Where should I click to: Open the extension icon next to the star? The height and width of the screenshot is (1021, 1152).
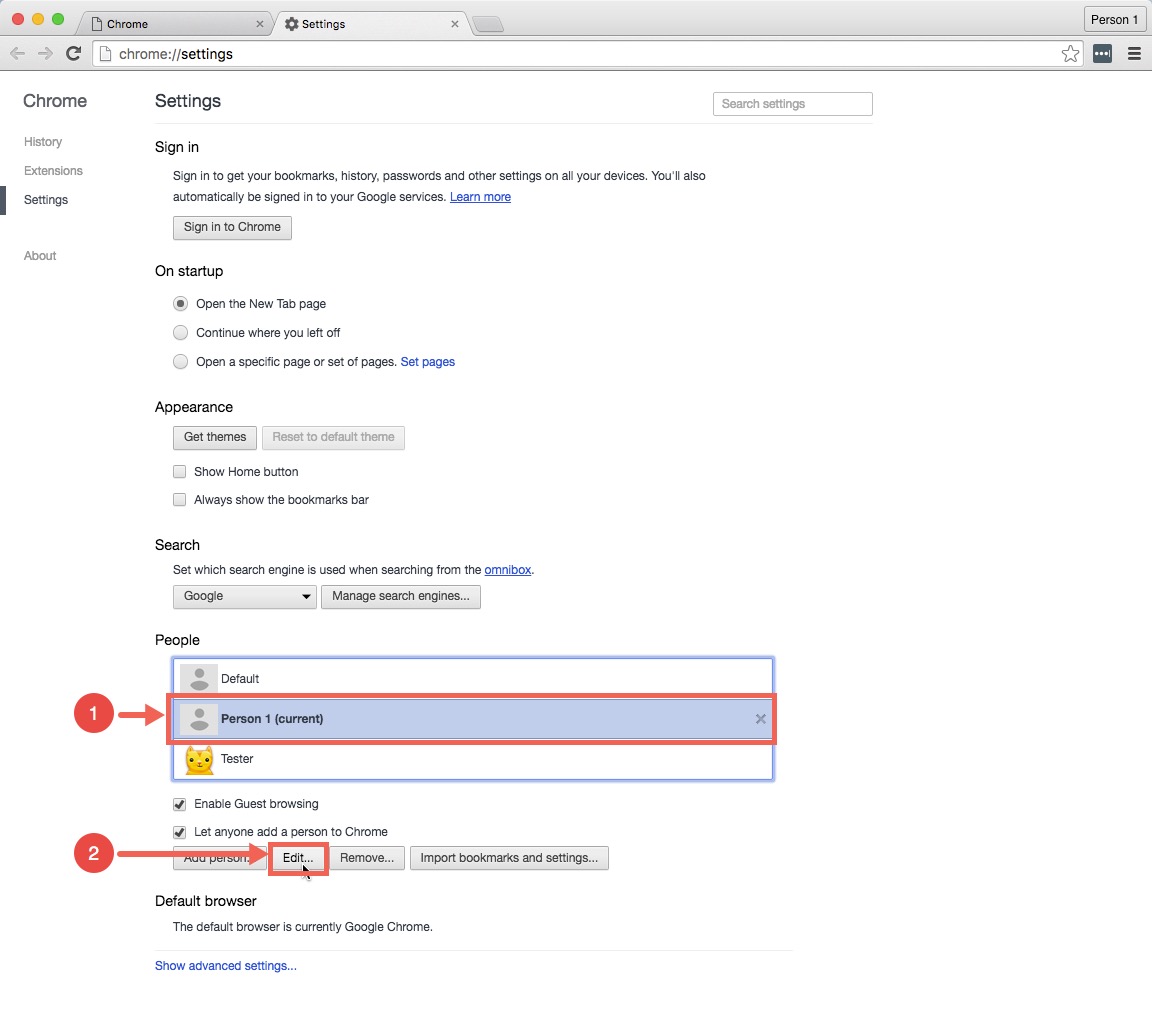[x=1102, y=54]
